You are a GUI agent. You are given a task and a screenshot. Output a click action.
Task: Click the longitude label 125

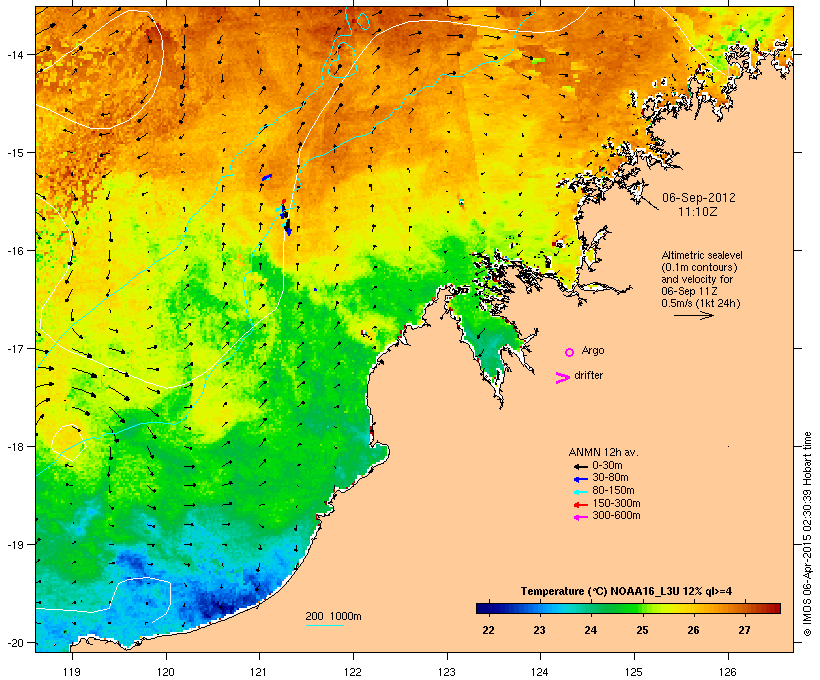[x=634, y=672]
